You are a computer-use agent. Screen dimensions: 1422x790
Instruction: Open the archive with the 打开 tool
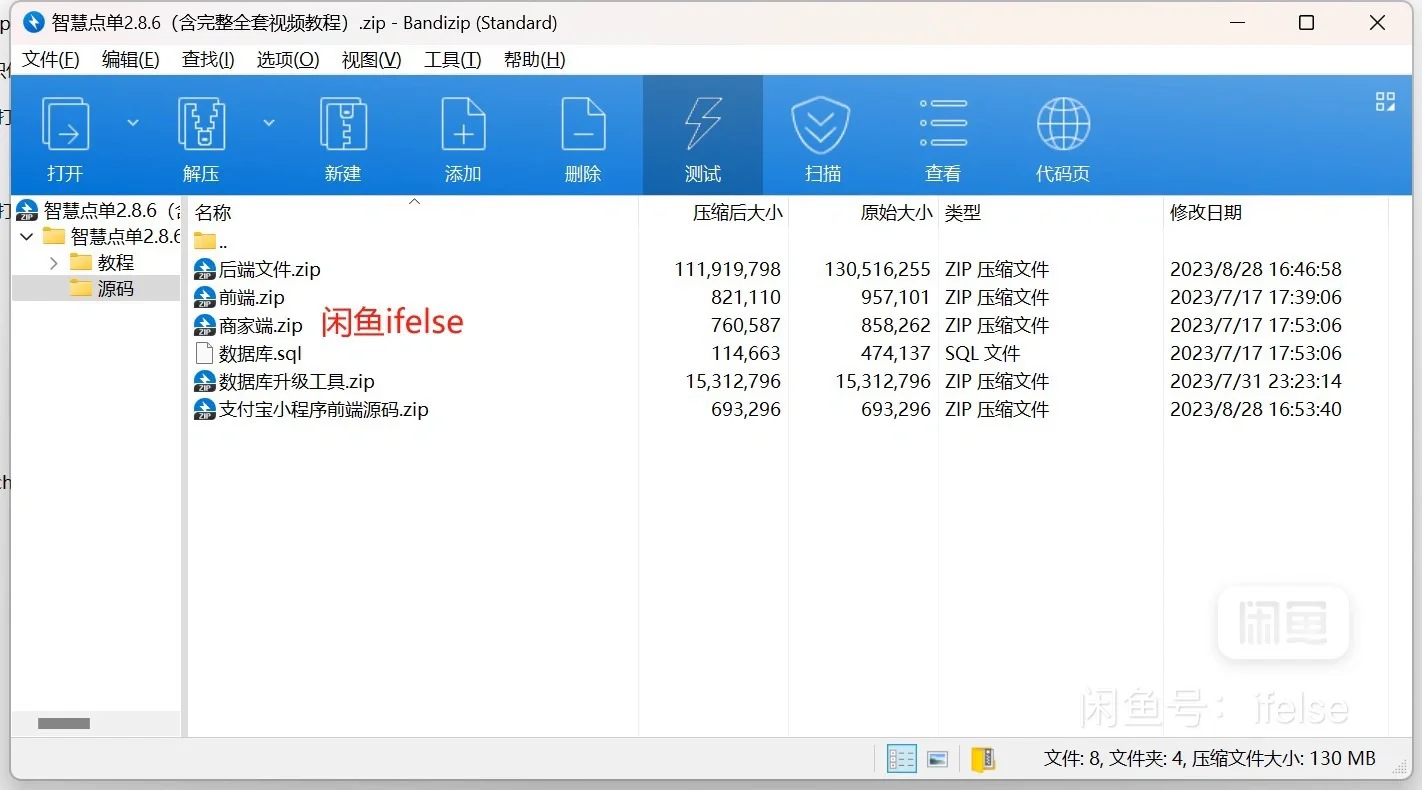click(65, 135)
